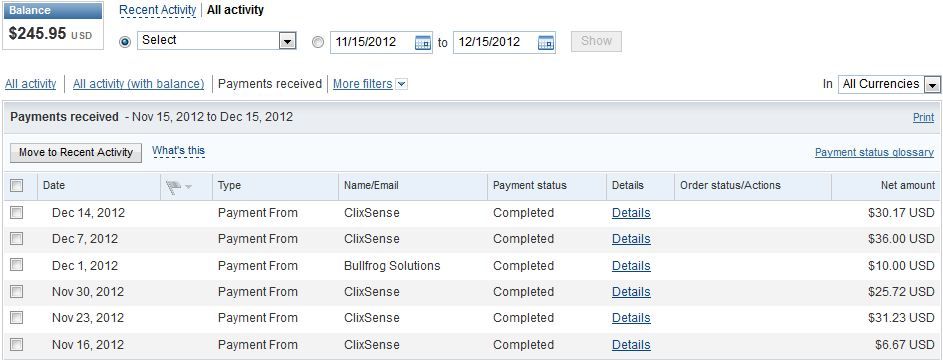Click the Print link
Image resolution: width=943 pixels, height=360 pixels.
[x=923, y=118]
